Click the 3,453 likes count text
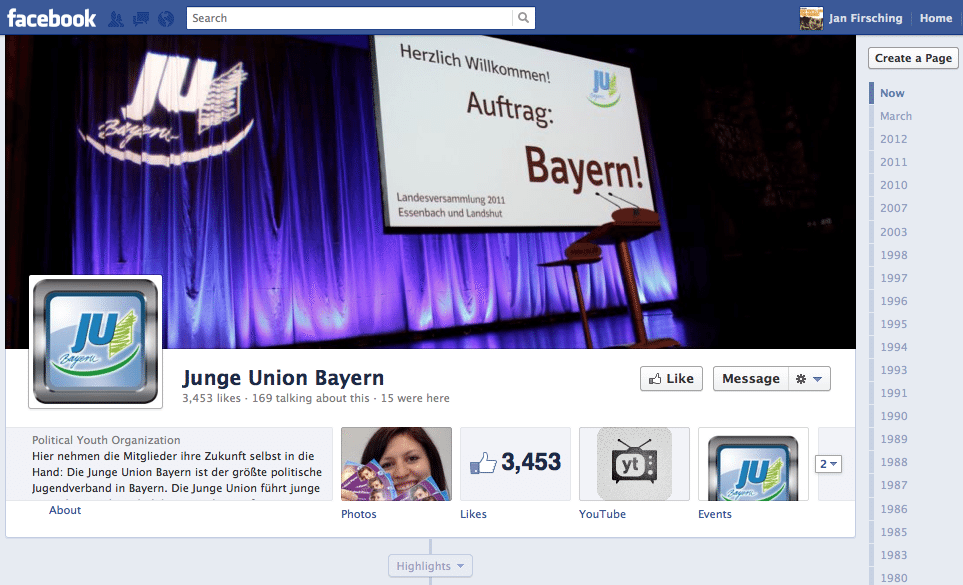The image size is (963, 585). (x=211, y=398)
